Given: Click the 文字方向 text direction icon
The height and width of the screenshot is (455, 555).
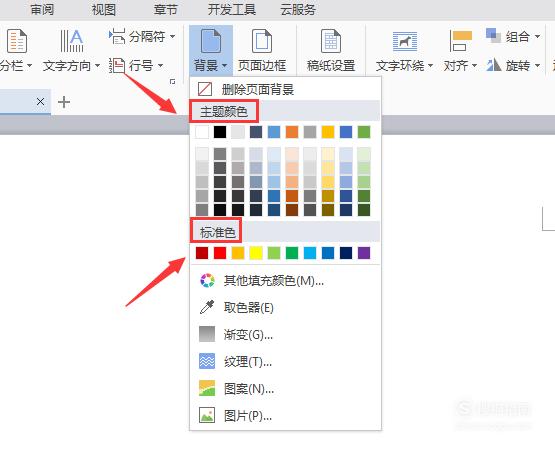Looking at the screenshot, I should [72, 41].
